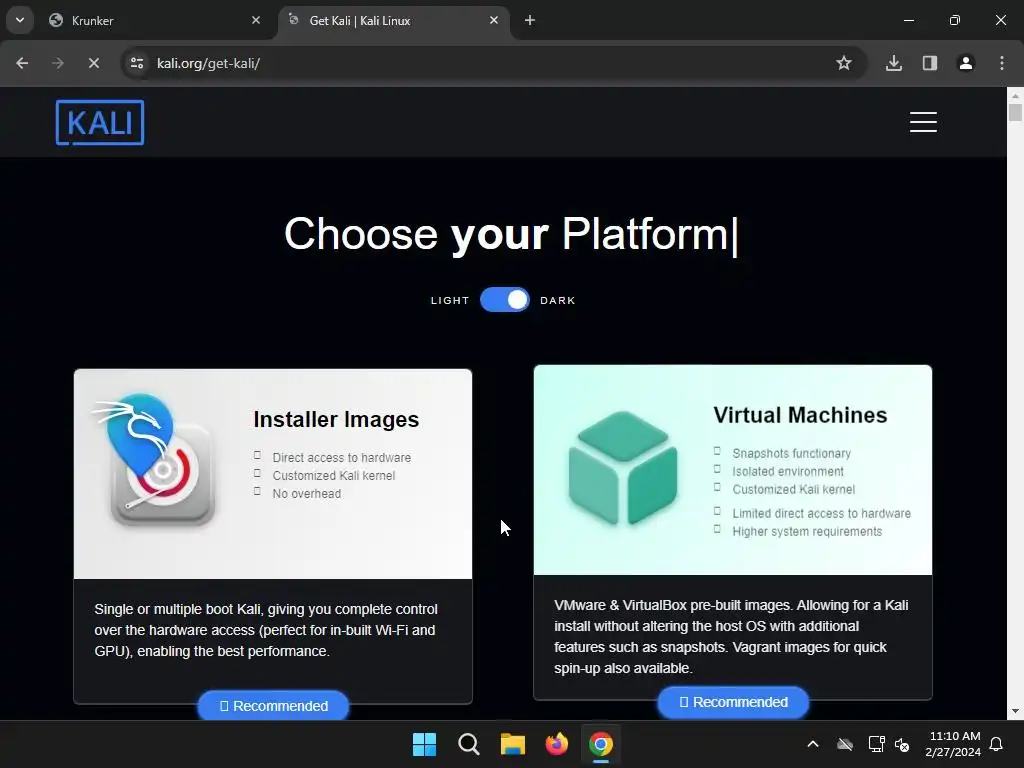Click the 'No overhead' text

[307, 494]
